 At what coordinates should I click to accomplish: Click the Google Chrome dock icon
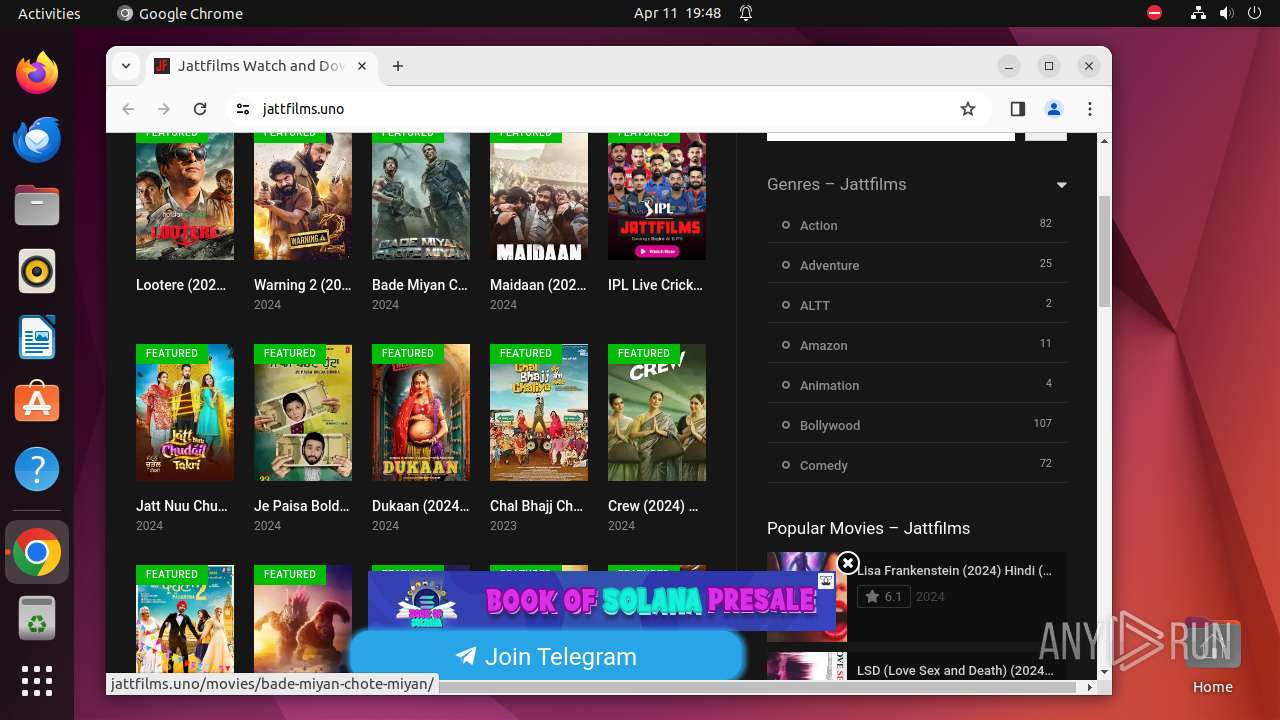tap(37, 552)
